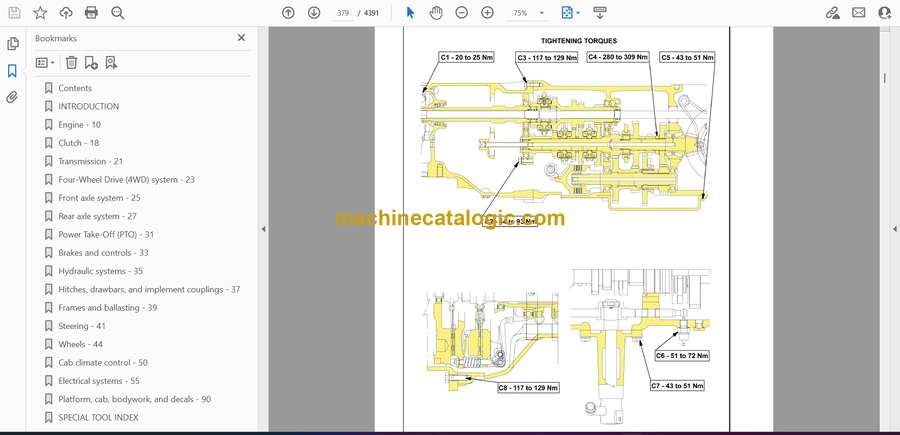900x435 pixels.
Task: Open bookmark options menu dropdown
Action: 45,63
